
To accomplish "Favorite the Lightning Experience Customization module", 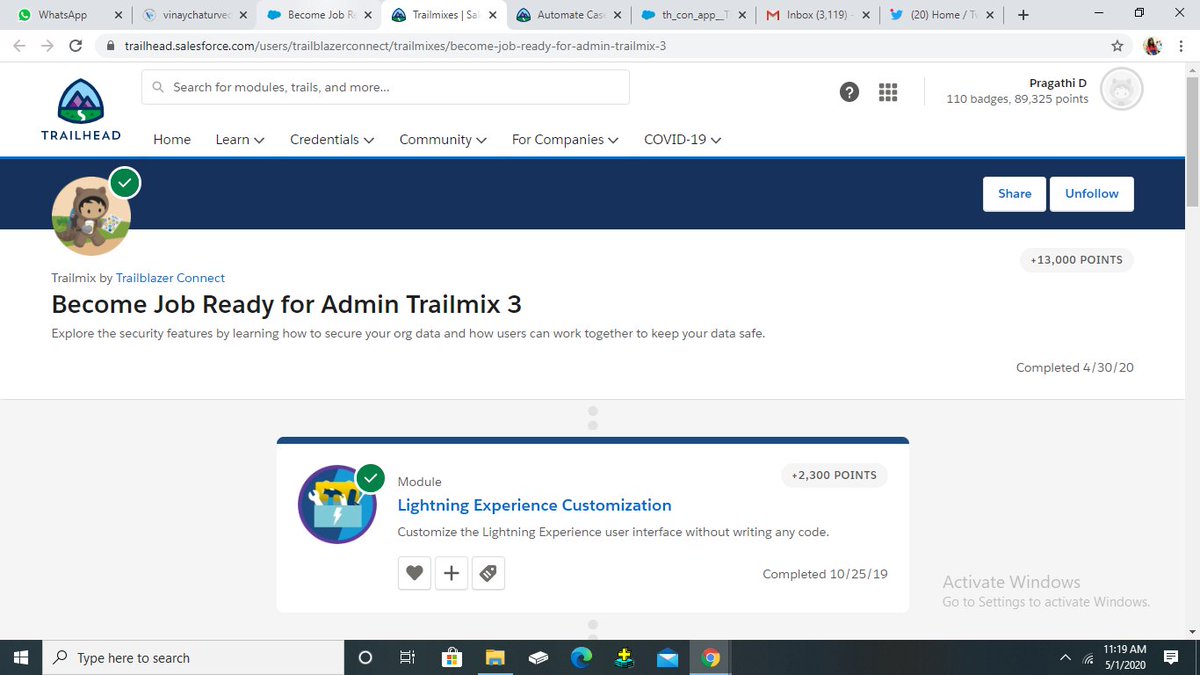I will coord(414,573).
